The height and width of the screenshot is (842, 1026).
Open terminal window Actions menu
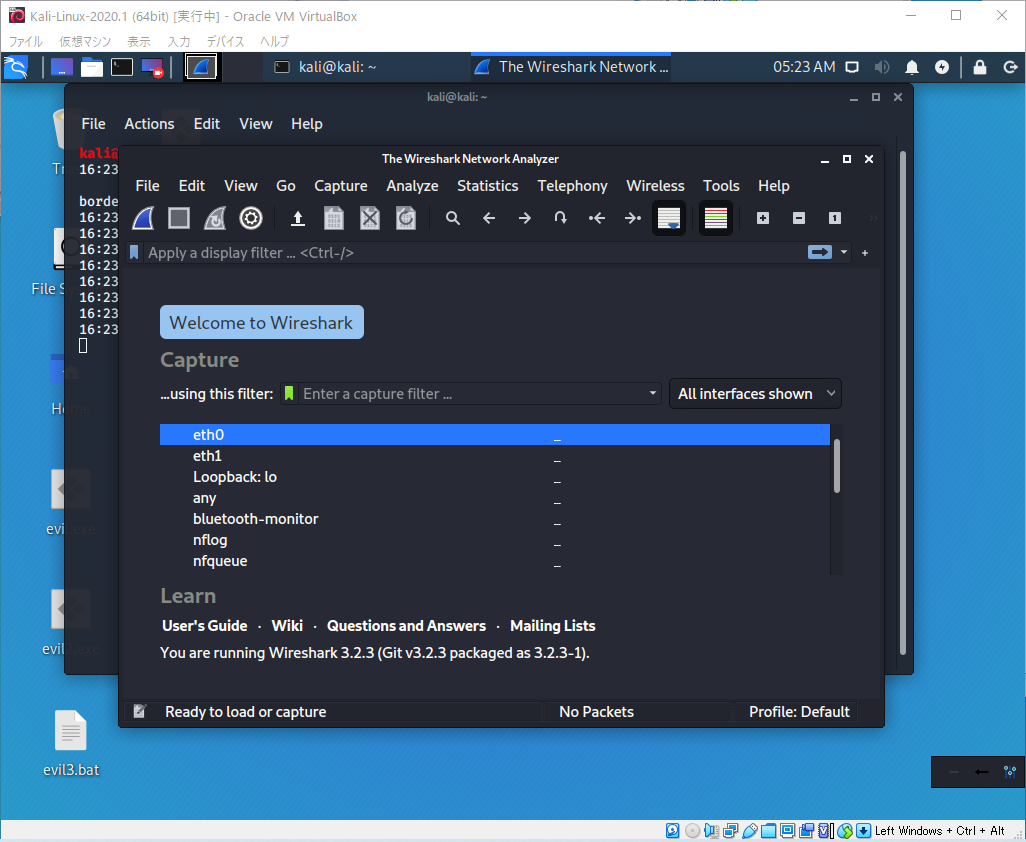click(149, 124)
